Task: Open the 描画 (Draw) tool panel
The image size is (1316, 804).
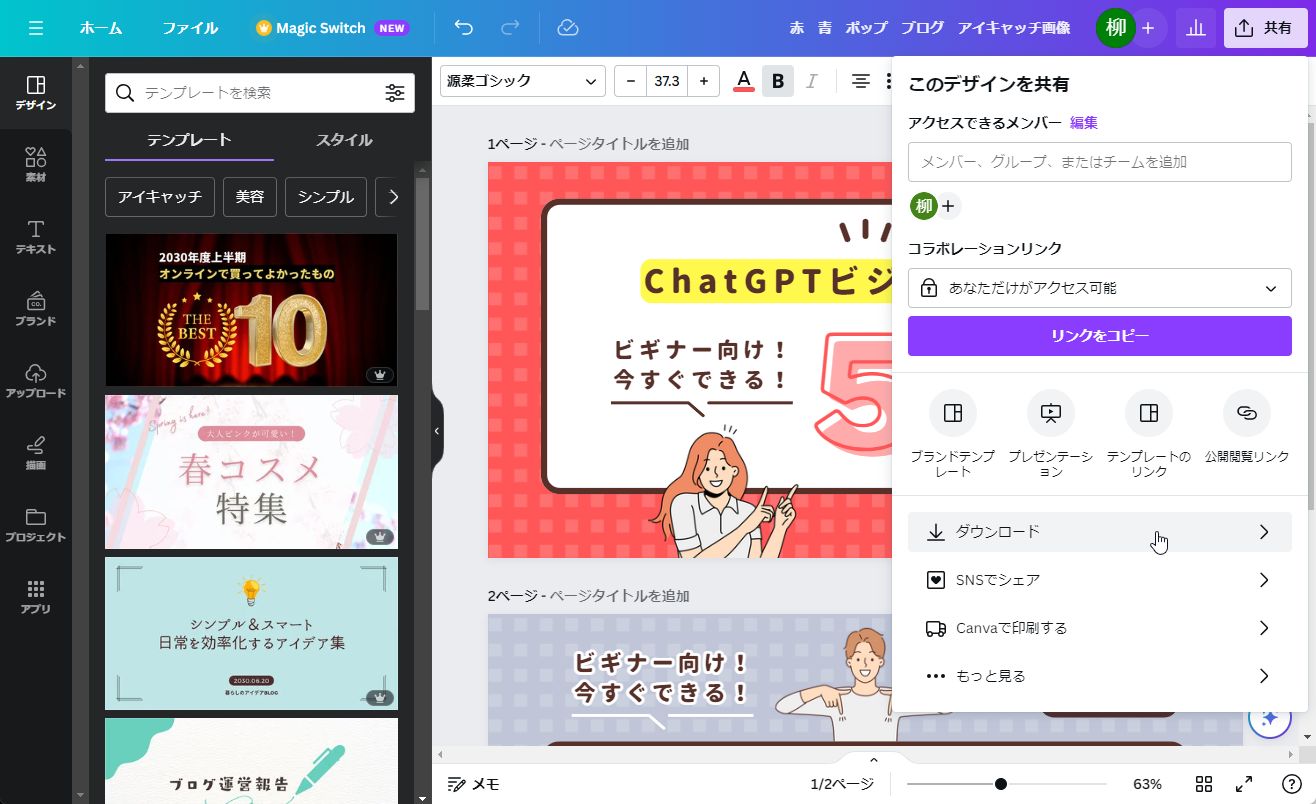Action: point(36,453)
